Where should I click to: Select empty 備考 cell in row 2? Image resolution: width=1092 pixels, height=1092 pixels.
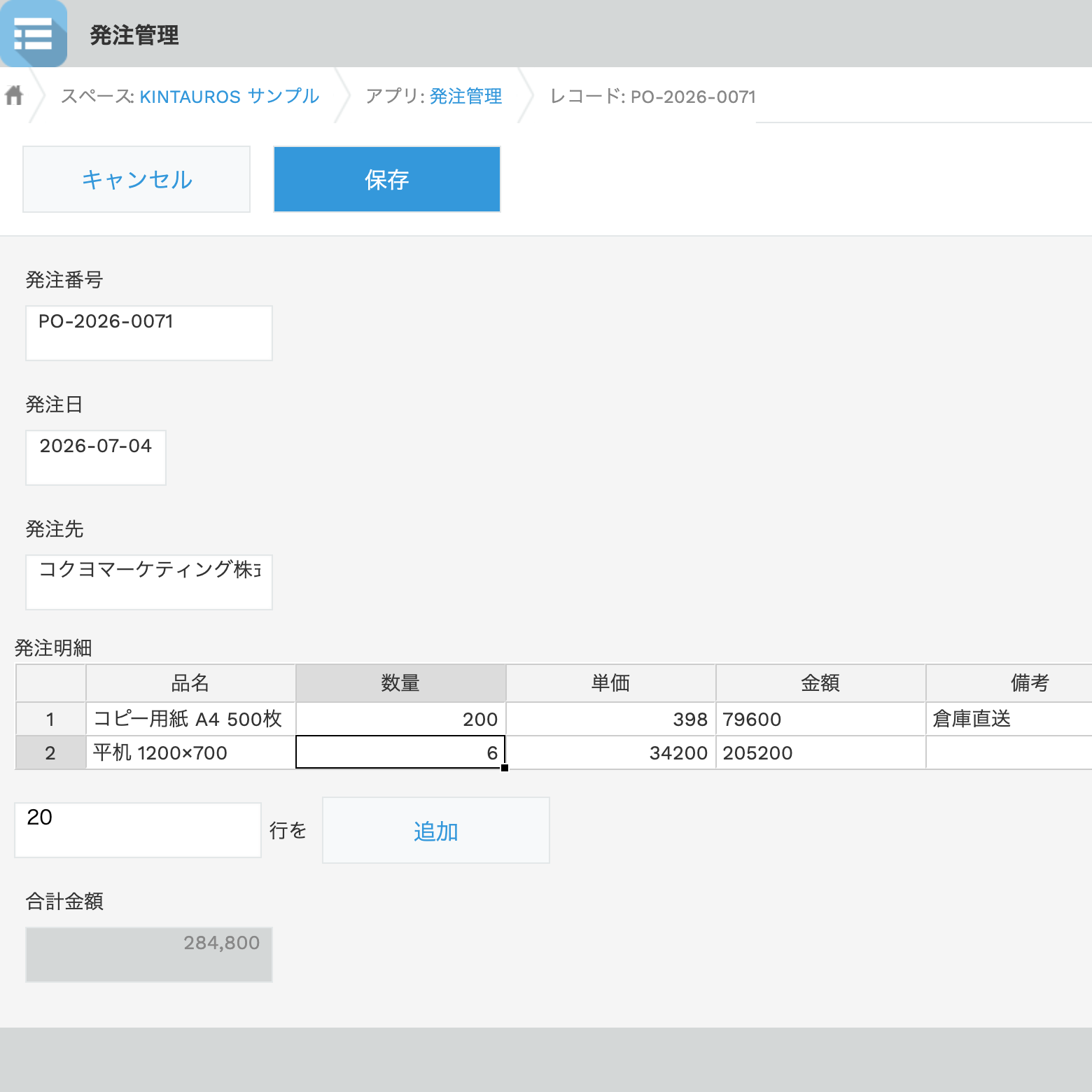1009,752
